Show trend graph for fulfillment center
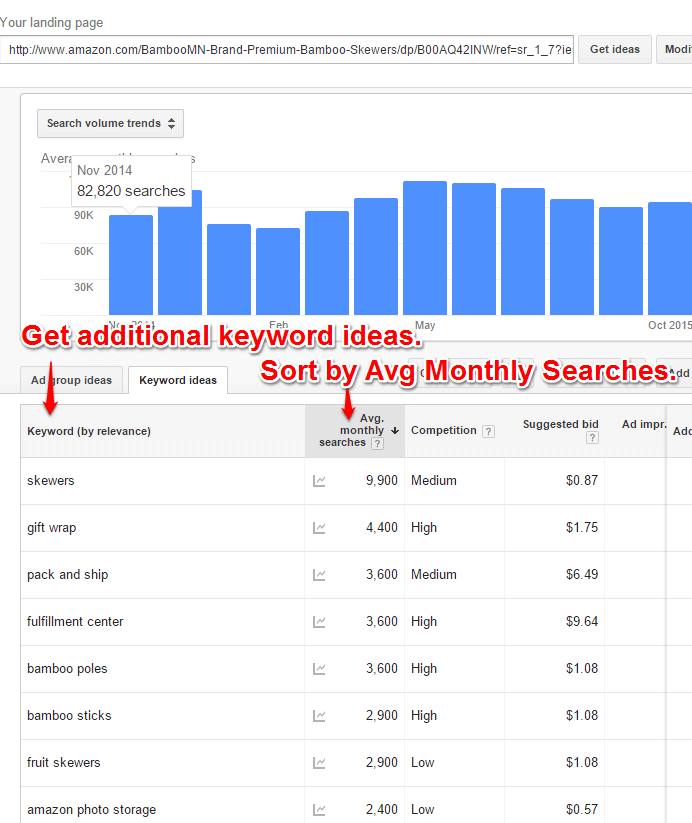692x823 pixels. [319, 622]
